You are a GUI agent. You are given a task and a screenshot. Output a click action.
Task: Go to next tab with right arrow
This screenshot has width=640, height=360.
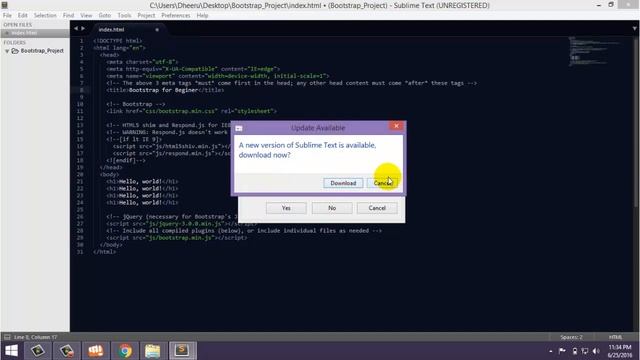(83, 29)
